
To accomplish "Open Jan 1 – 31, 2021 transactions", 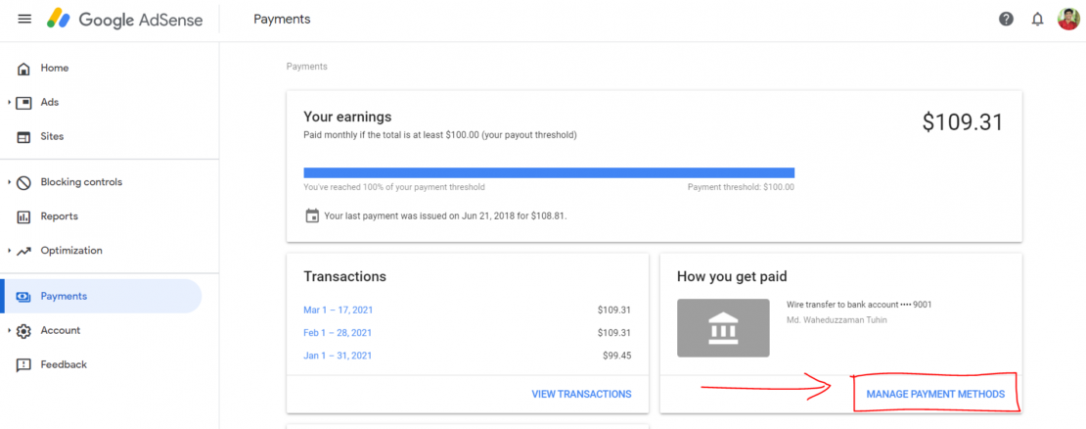I will [337, 356].
